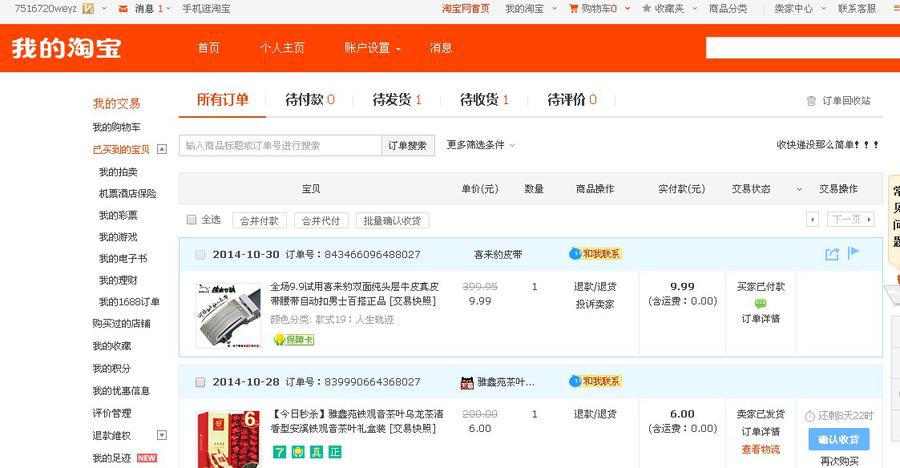Click 再次购买 link
The height and width of the screenshot is (468, 900).
pyautogui.click(x=839, y=461)
